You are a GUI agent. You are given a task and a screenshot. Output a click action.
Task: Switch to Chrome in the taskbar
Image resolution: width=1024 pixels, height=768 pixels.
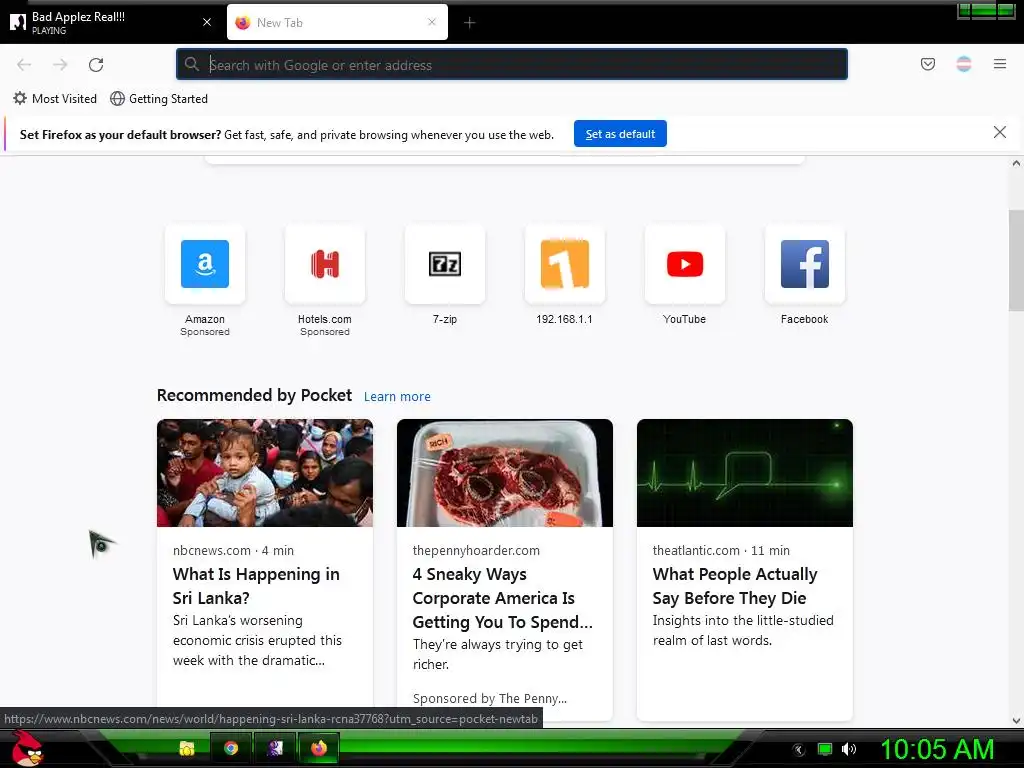click(x=231, y=748)
